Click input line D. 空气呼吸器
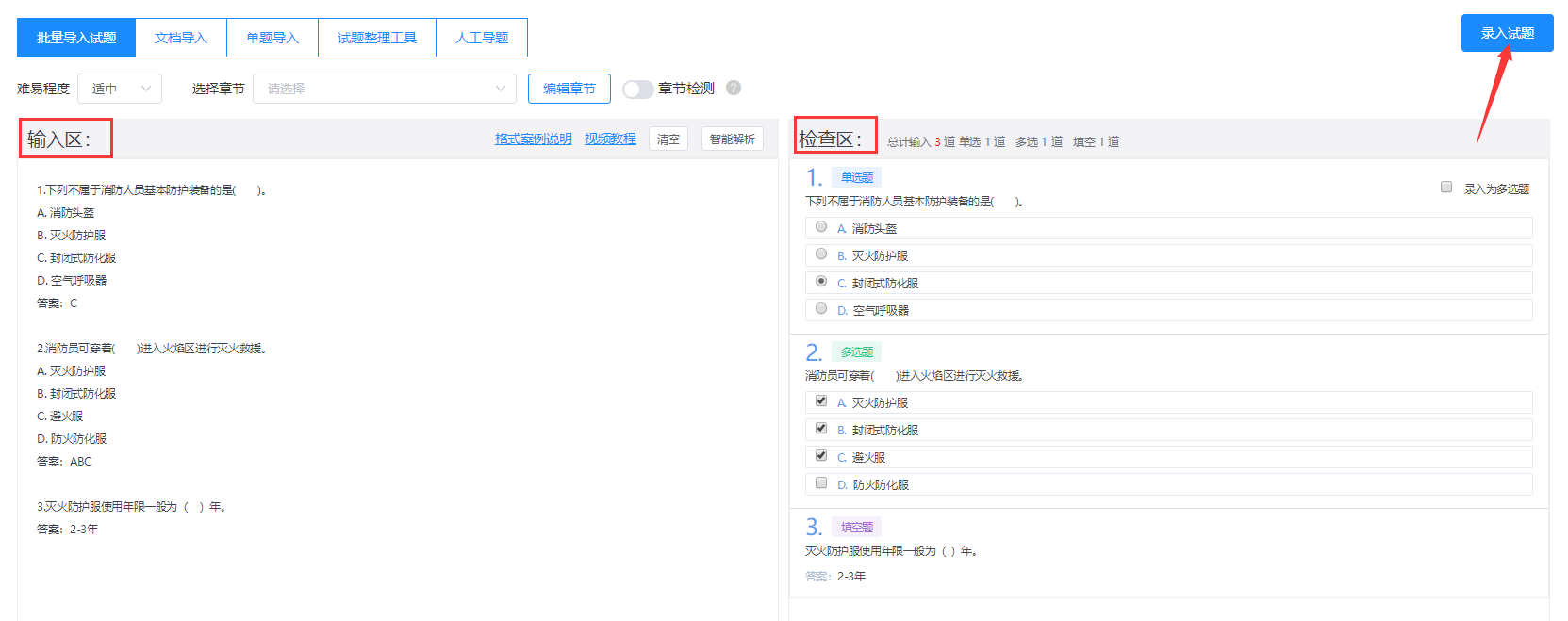The image size is (1568, 621). pyautogui.click(x=72, y=281)
